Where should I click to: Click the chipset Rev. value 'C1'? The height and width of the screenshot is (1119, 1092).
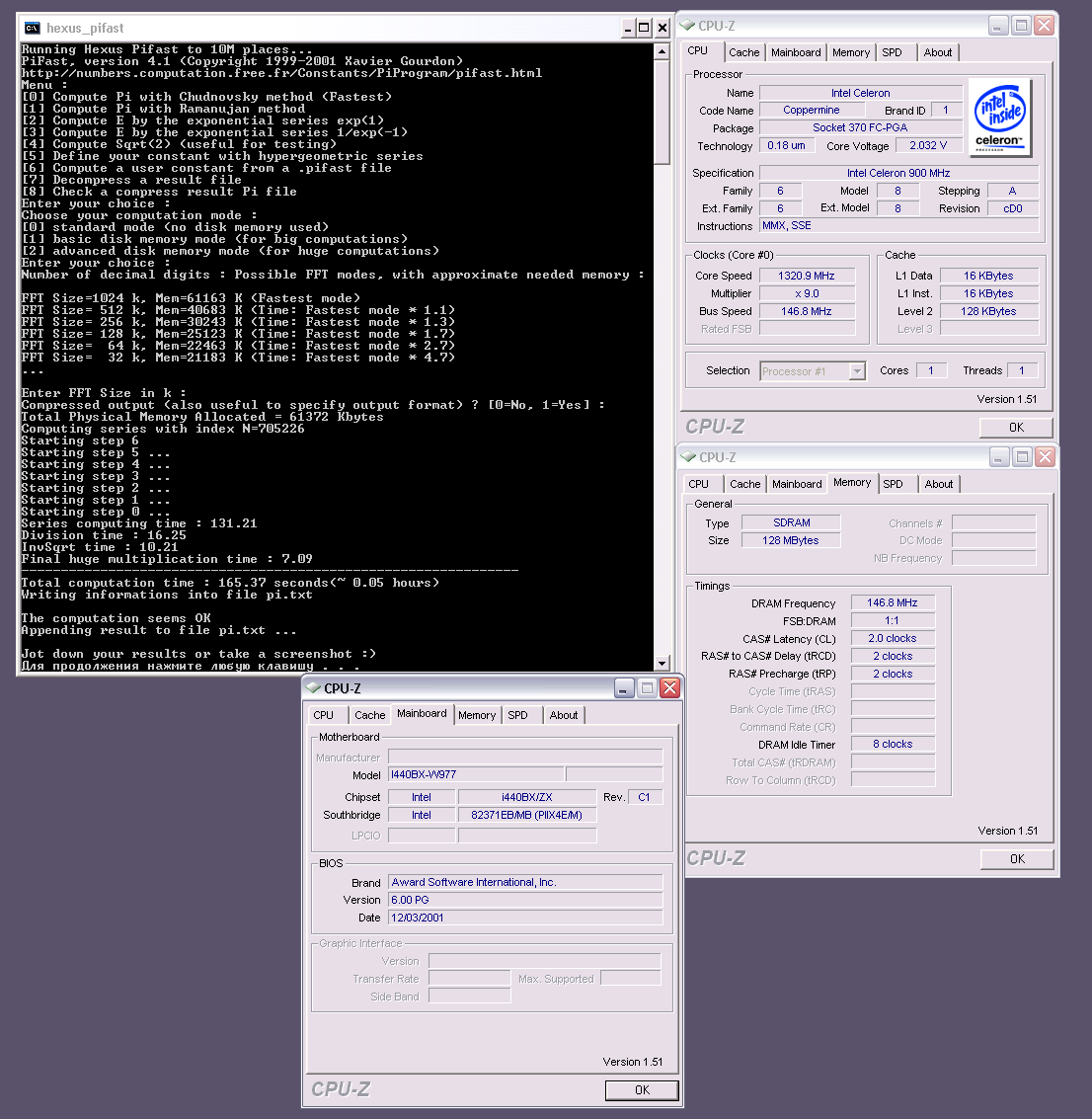click(x=645, y=797)
